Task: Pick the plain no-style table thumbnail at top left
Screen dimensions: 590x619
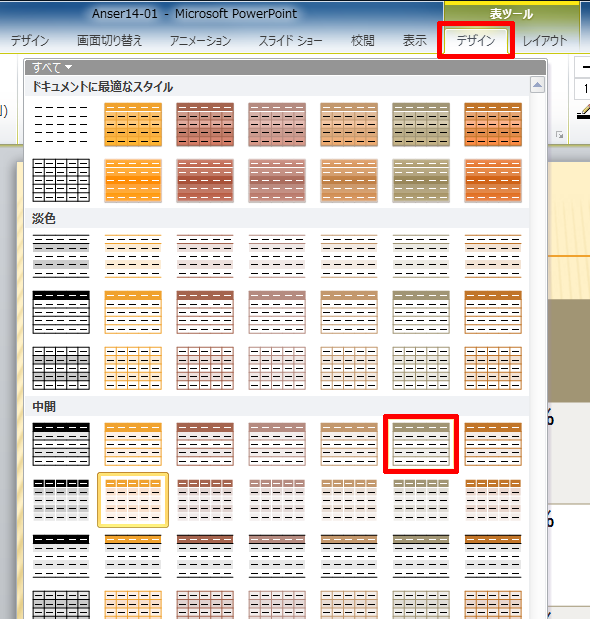Action: click(x=61, y=124)
